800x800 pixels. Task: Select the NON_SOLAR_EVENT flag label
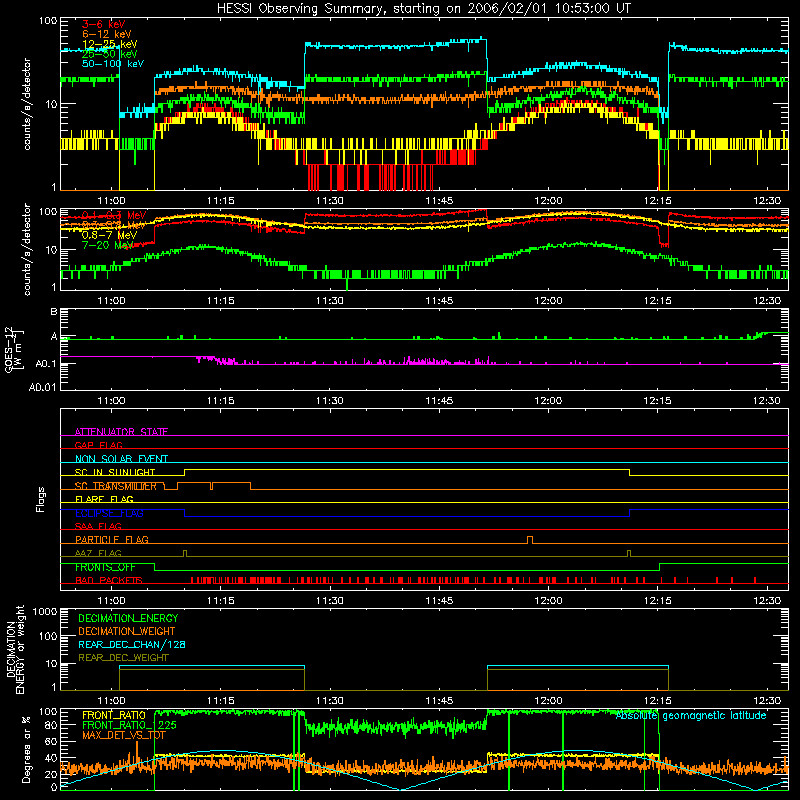tap(121, 459)
